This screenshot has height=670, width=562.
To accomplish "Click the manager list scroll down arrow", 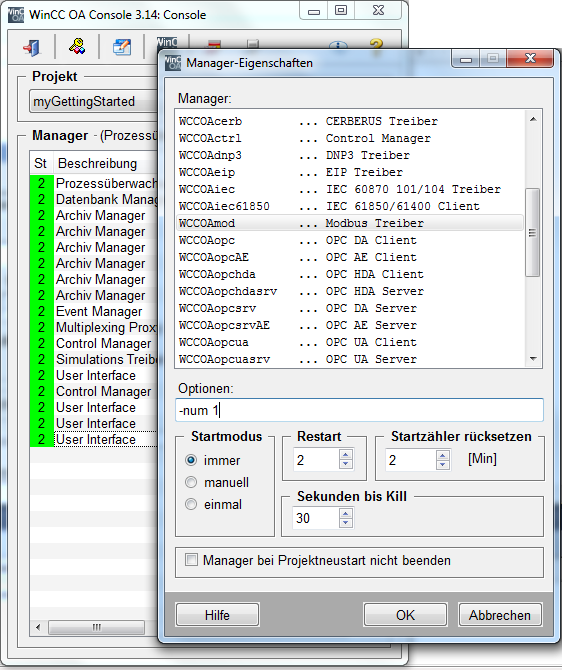I will (x=533, y=359).
